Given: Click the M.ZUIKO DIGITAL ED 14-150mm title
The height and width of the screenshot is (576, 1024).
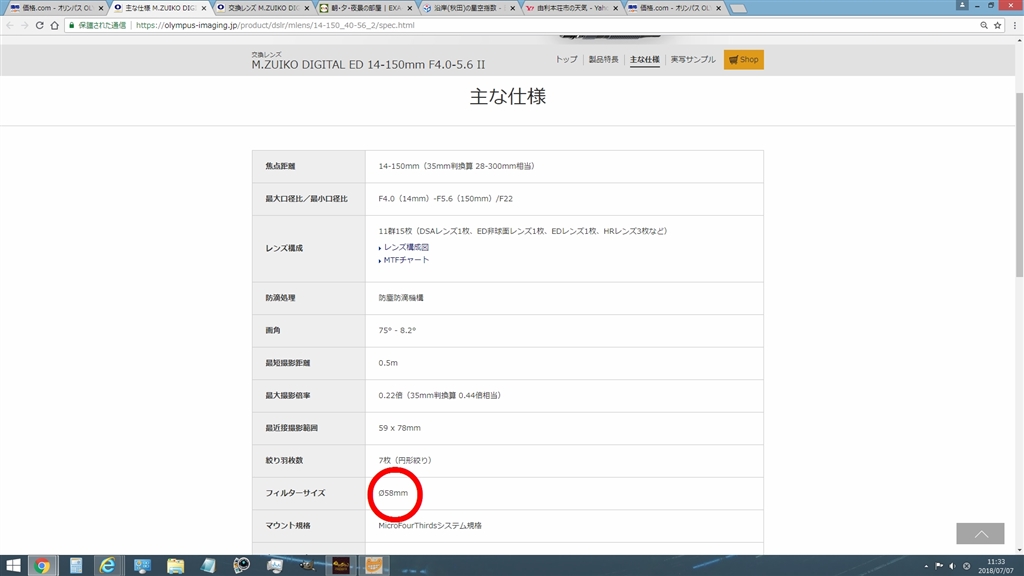Looking at the screenshot, I should [368, 65].
